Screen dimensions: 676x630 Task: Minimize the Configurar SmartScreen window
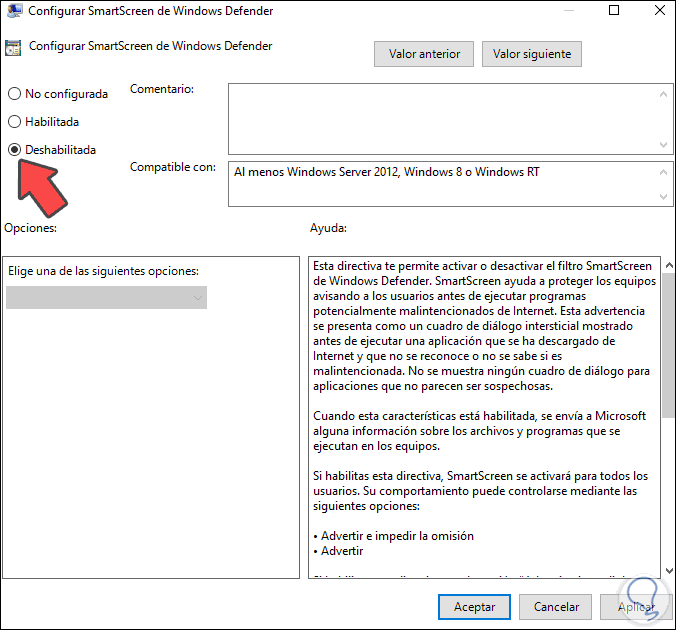(x=569, y=10)
